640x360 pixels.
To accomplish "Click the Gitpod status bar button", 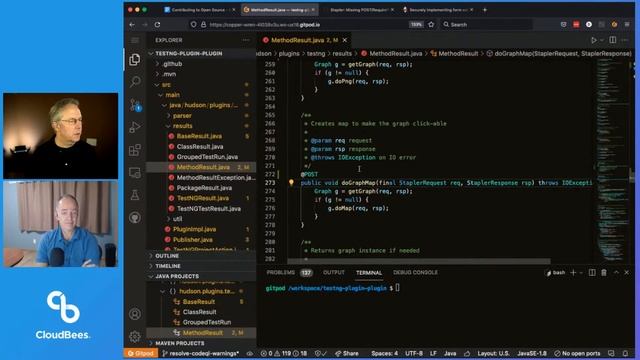I will click(x=140, y=353).
